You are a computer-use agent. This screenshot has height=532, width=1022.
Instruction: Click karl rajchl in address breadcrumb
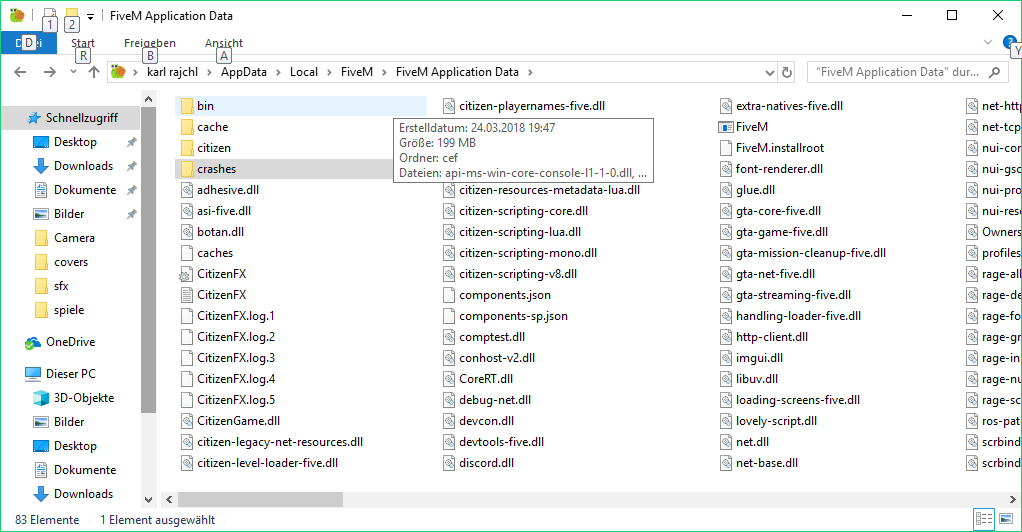pyautogui.click(x=172, y=72)
